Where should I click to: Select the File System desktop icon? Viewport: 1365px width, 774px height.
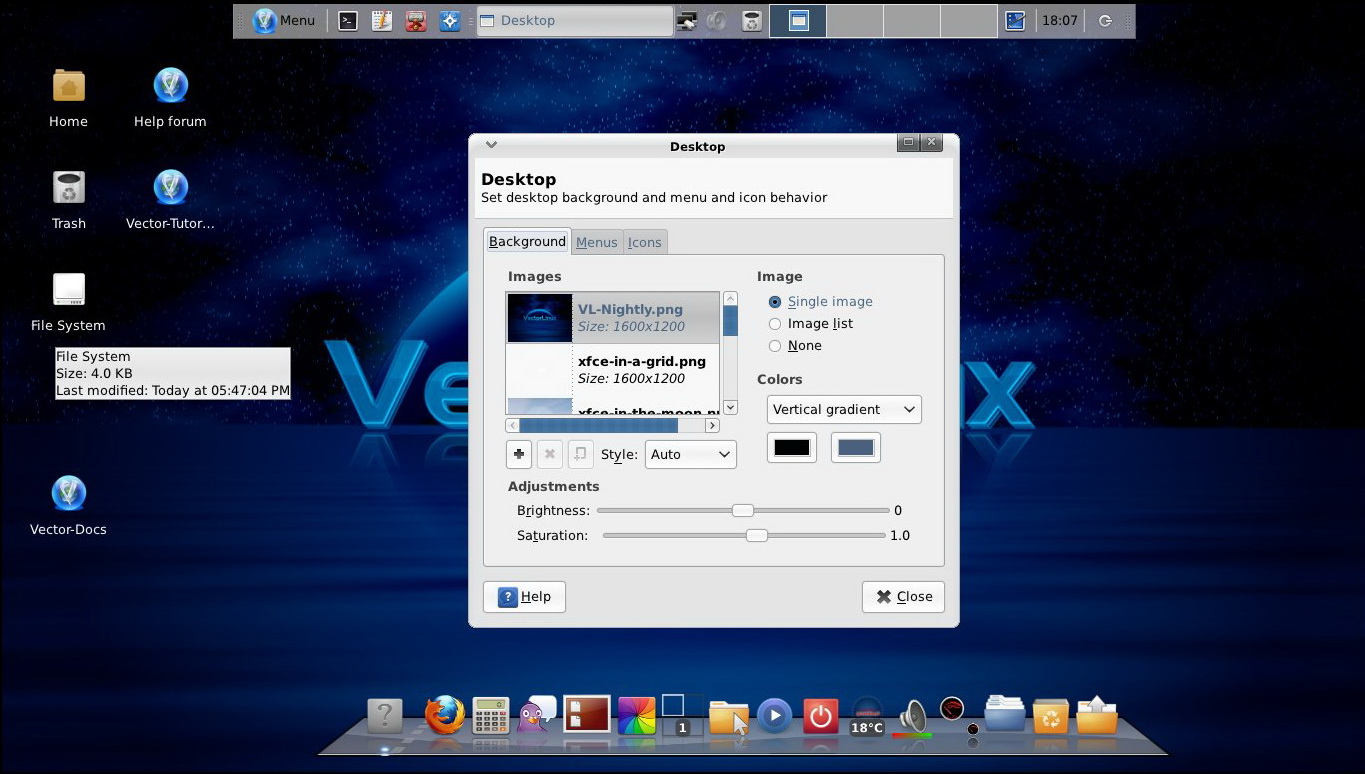coord(68,302)
